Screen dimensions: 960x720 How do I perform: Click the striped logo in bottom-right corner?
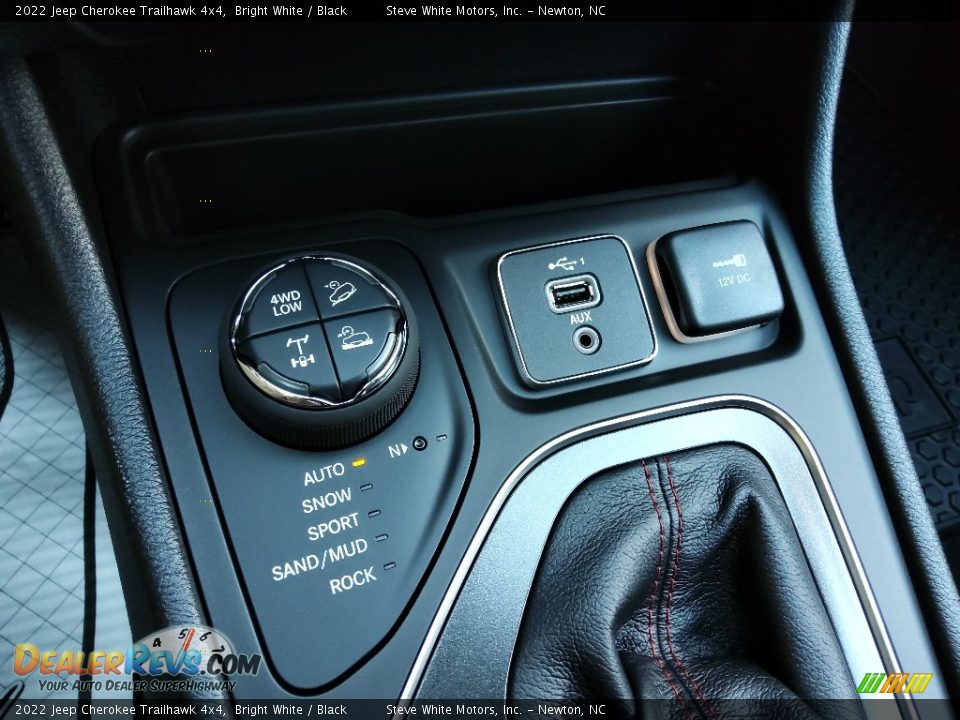click(x=894, y=683)
